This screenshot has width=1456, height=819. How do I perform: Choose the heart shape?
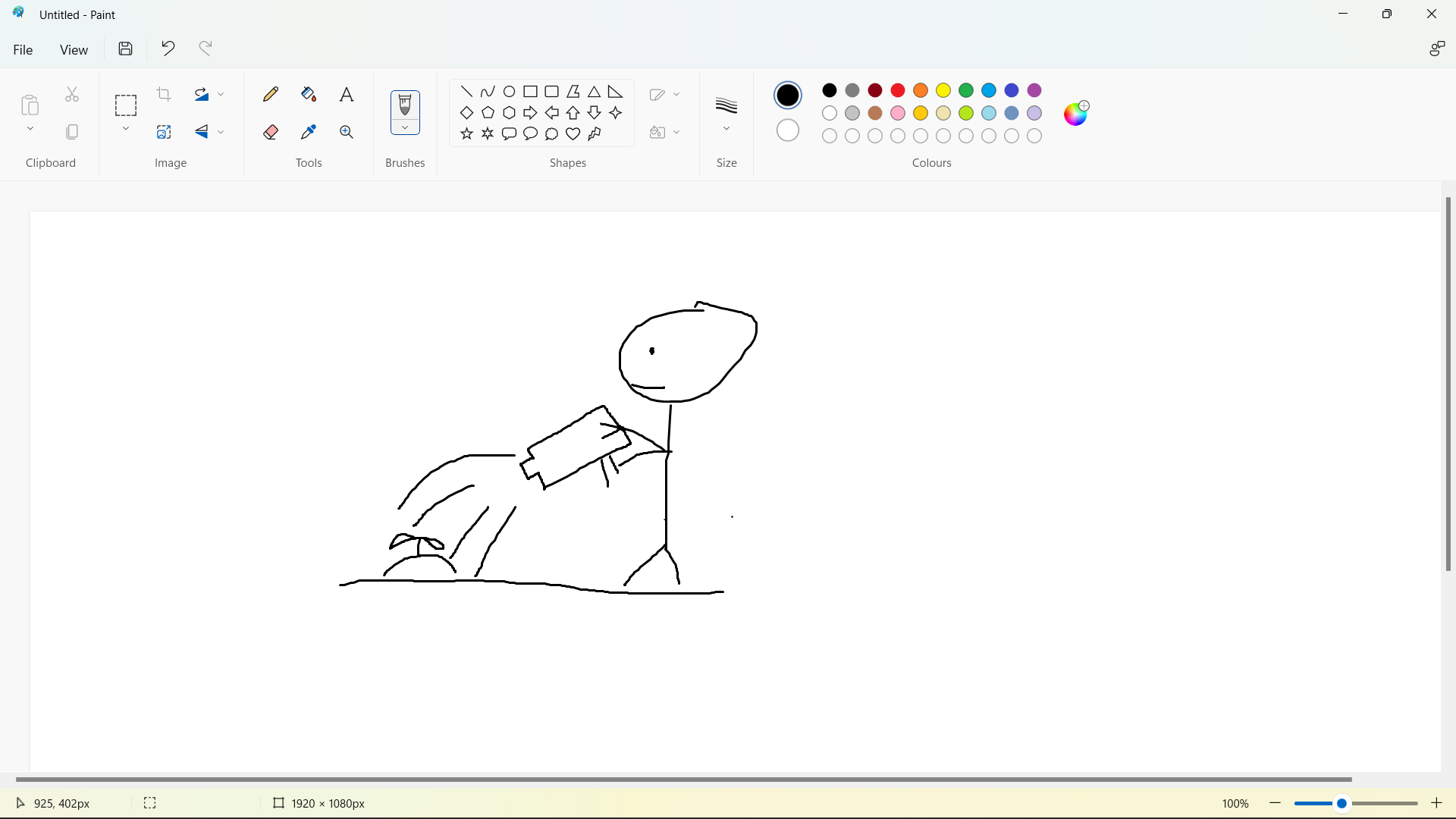573,134
